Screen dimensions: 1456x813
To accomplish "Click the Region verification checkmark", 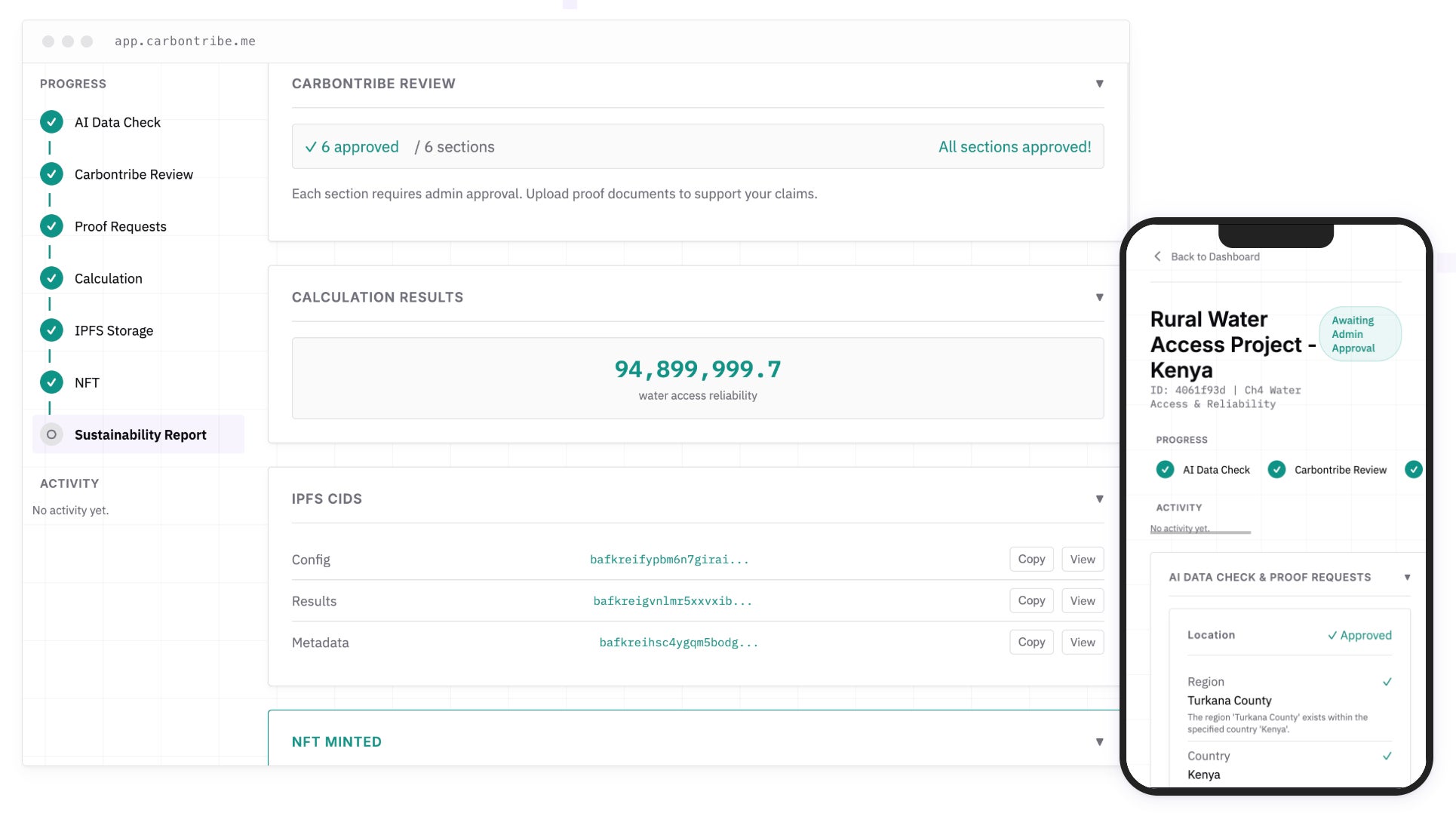I will click(1387, 682).
